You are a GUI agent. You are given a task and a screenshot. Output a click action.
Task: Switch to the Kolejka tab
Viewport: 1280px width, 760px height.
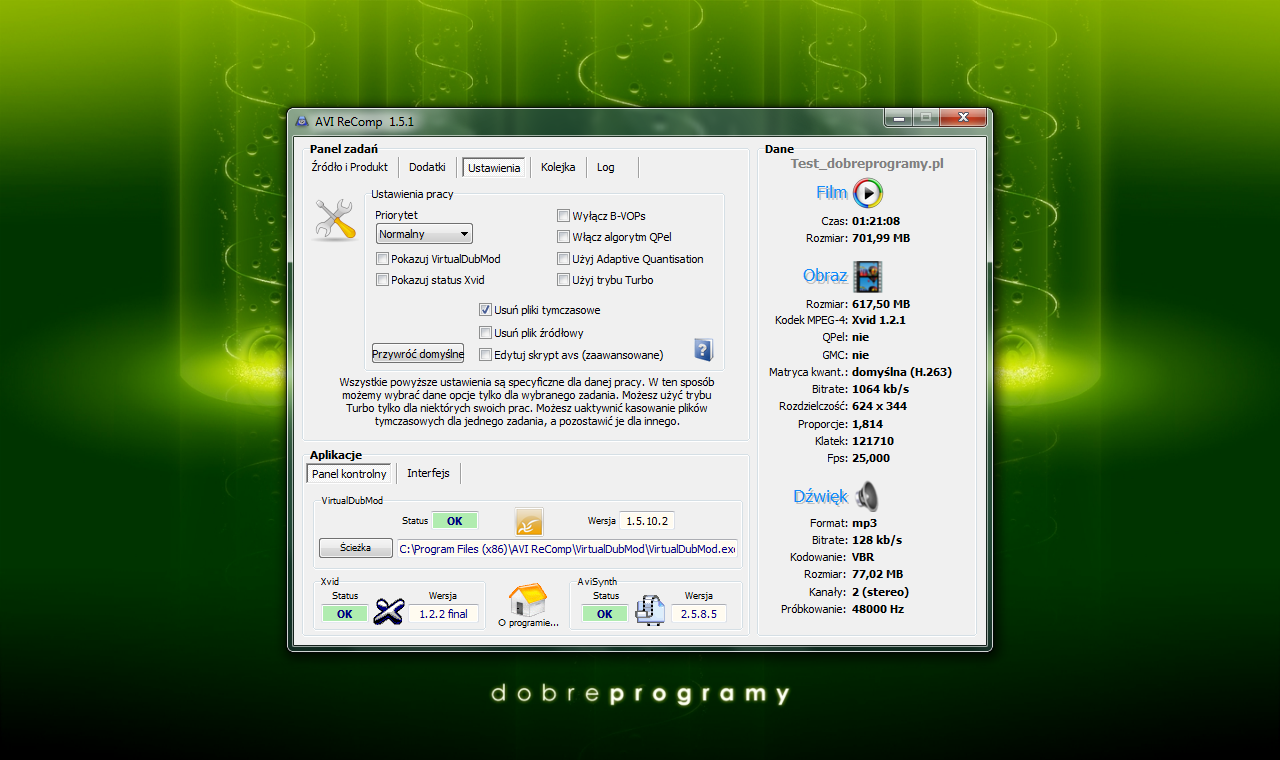click(x=558, y=167)
